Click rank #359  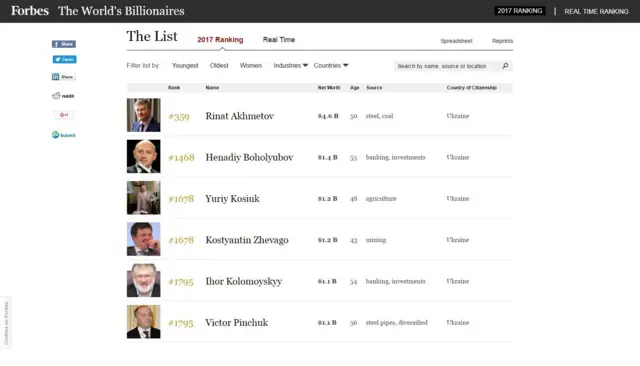coord(179,117)
